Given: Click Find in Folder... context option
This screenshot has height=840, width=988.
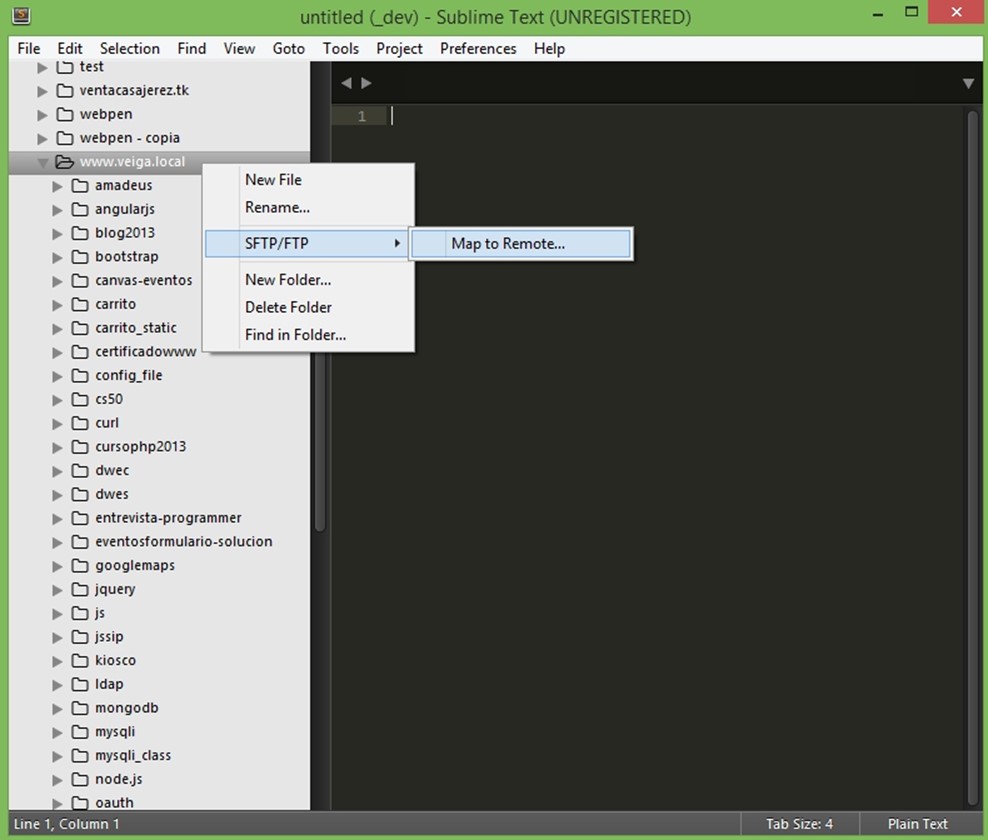Looking at the screenshot, I should tap(295, 335).
